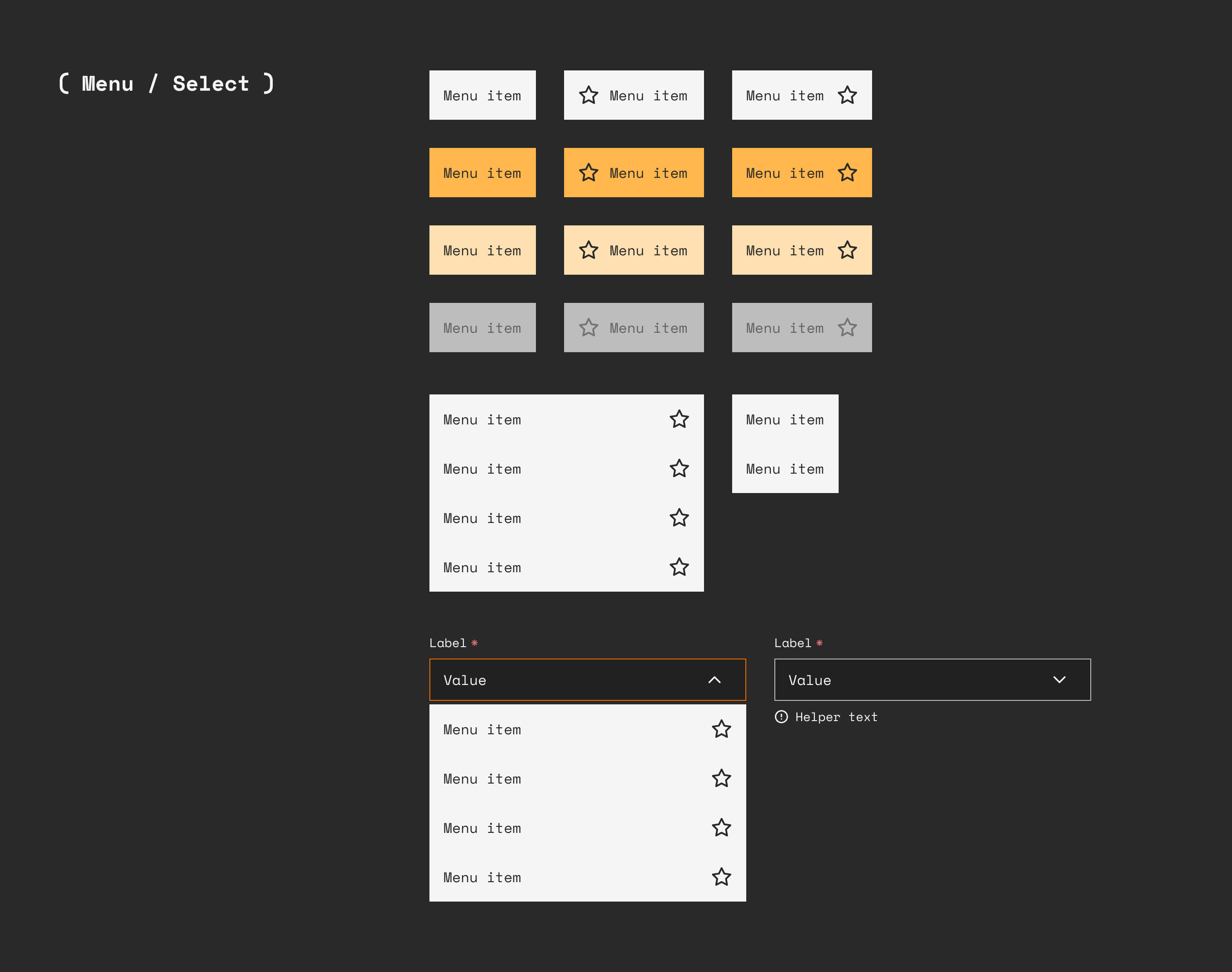Click trailing star in pale orange menu item
The height and width of the screenshot is (972, 1232).
click(x=847, y=250)
